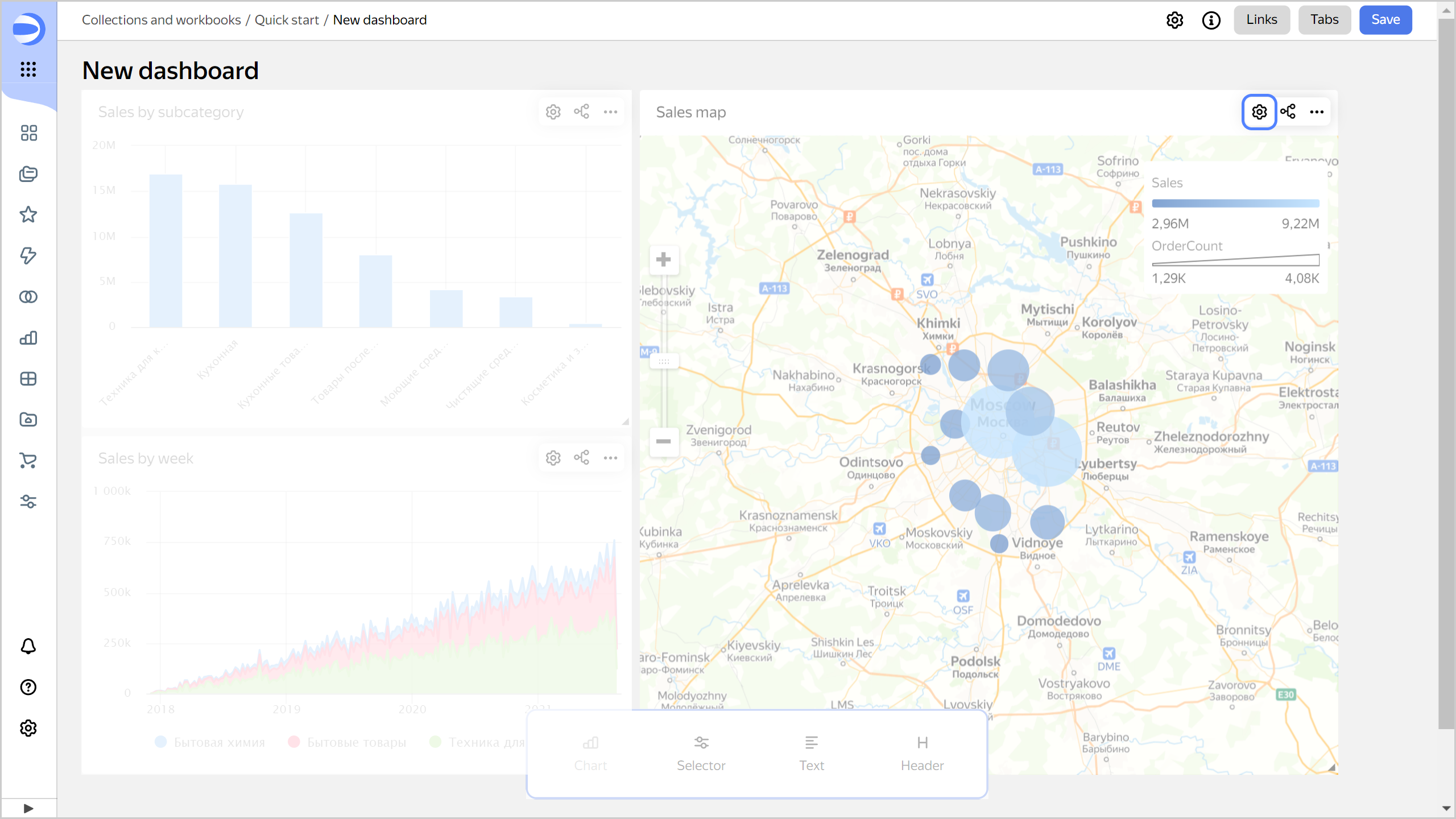Click links icon on Sales map widget
Image resolution: width=1456 pixels, height=819 pixels.
1288,111
